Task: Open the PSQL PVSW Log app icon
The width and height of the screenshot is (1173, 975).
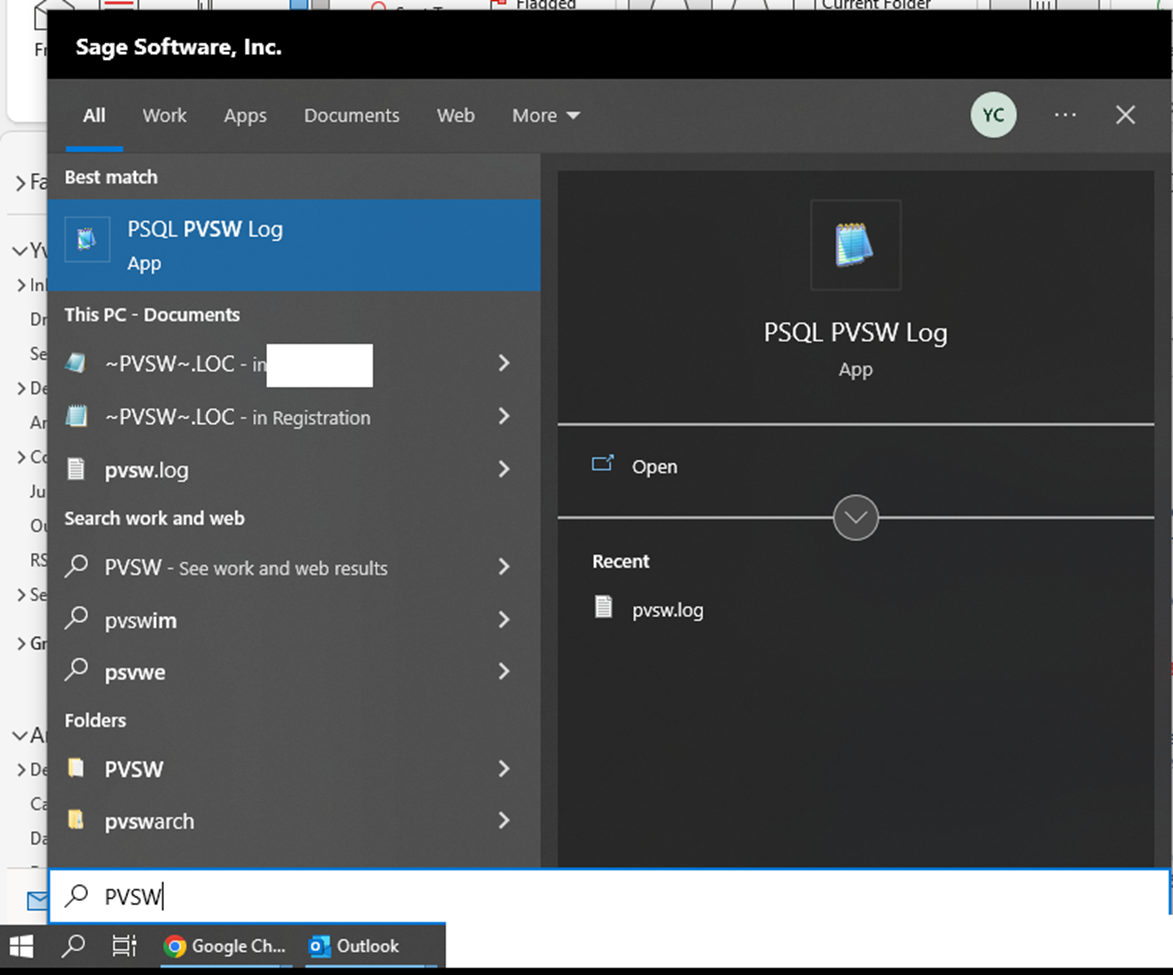Action: [x=88, y=240]
